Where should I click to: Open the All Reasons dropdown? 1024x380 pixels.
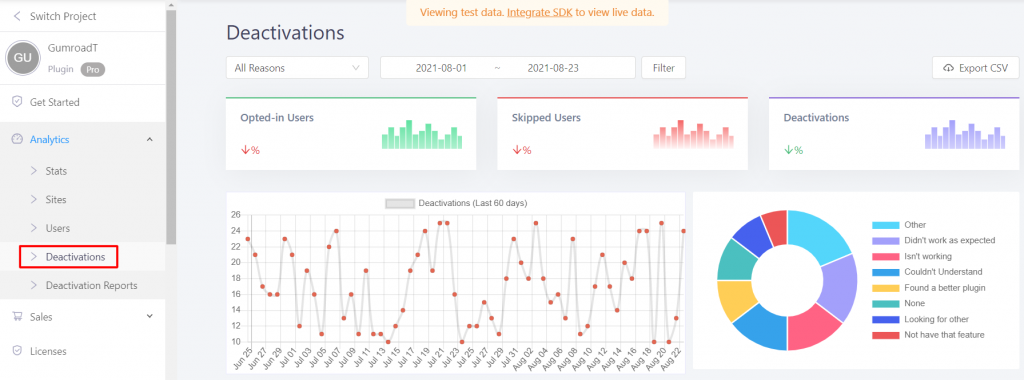tap(297, 68)
